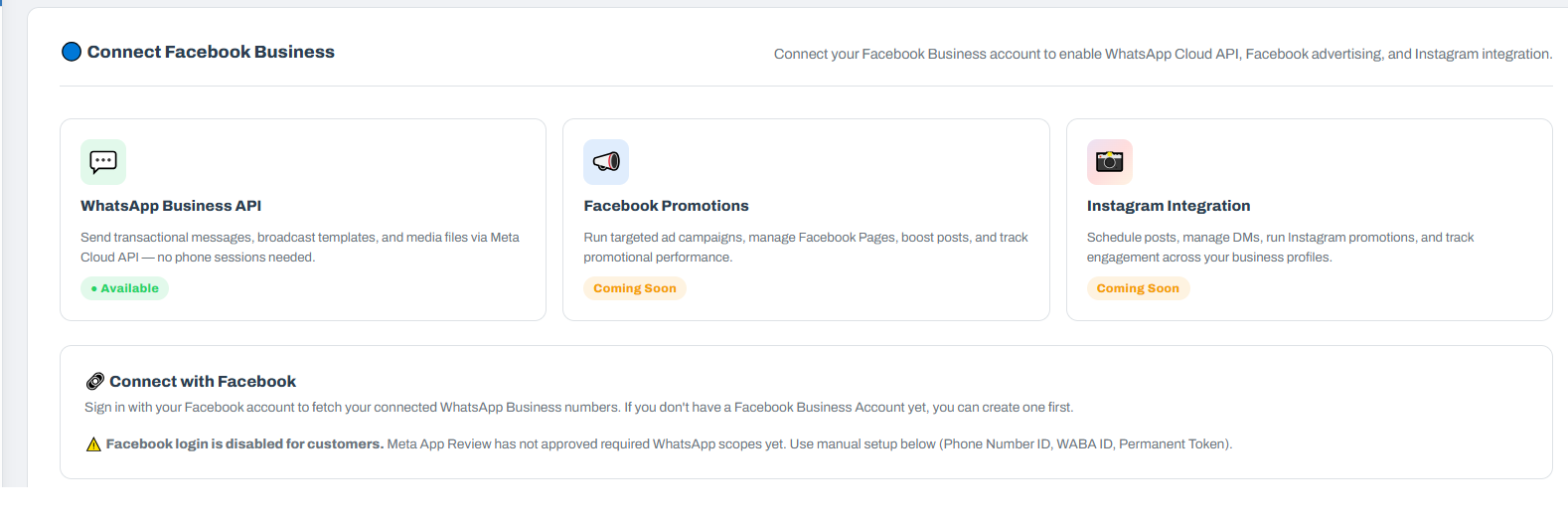This screenshot has height=527, width=1568.
Task: Click the Connect with Facebook heading
Action: 203,381
